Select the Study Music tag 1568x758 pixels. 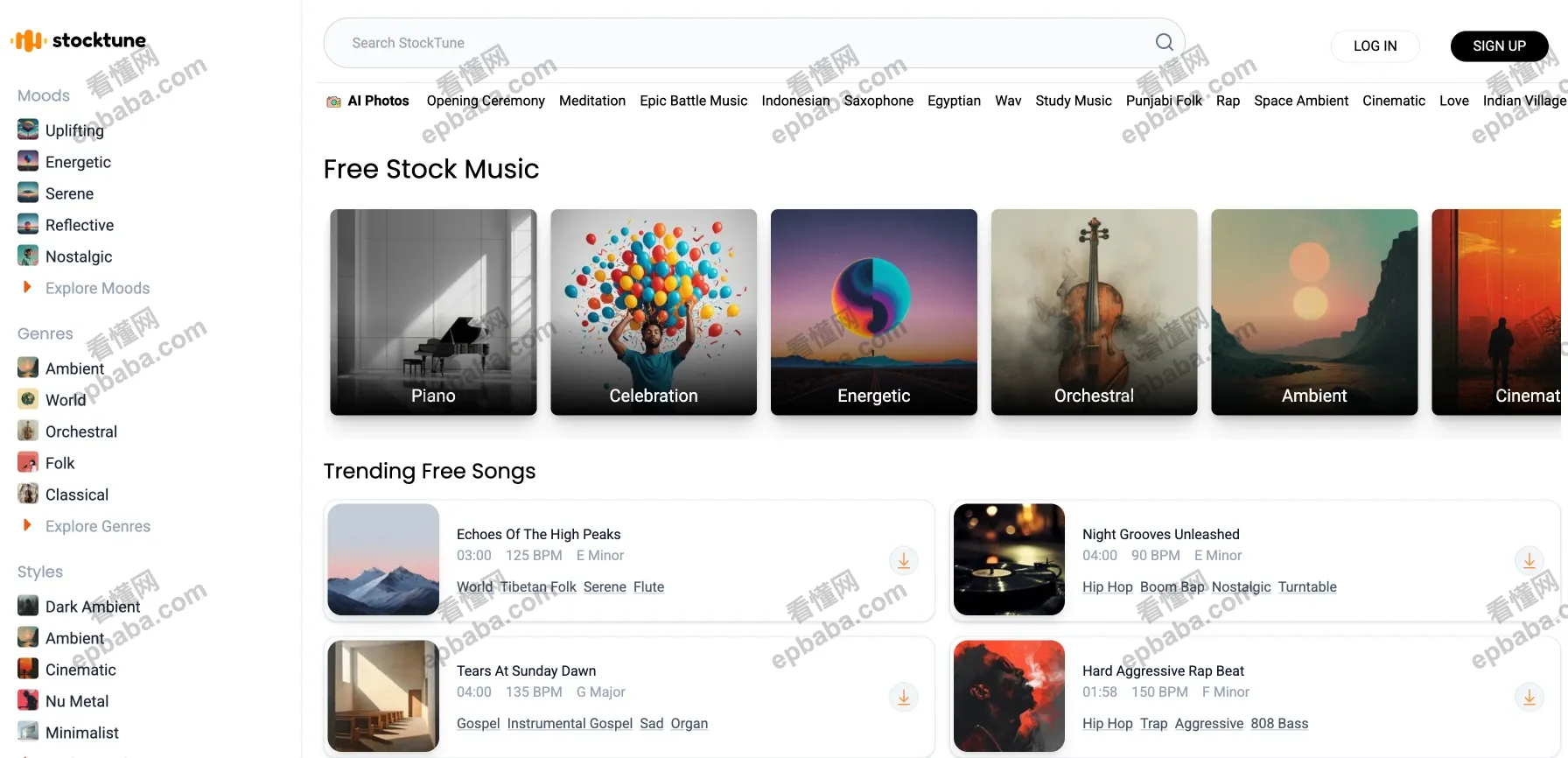coord(1073,101)
